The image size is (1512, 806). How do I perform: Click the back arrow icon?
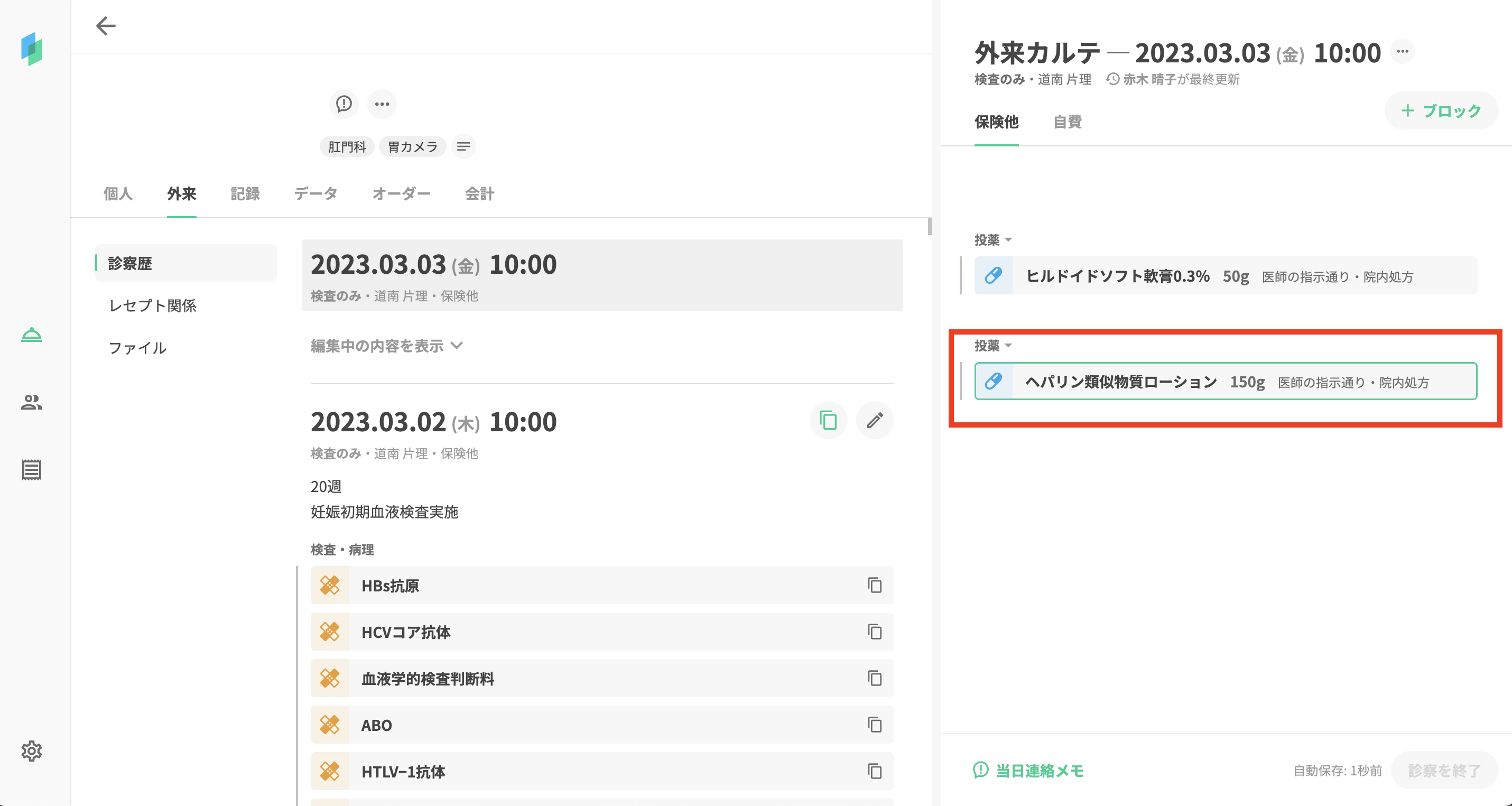[106, 26]
